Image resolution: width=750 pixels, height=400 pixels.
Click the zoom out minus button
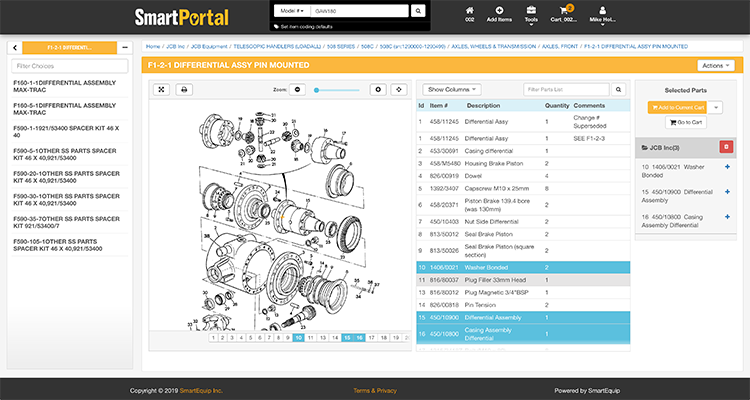pyautogui.click(x=297, y=89)
